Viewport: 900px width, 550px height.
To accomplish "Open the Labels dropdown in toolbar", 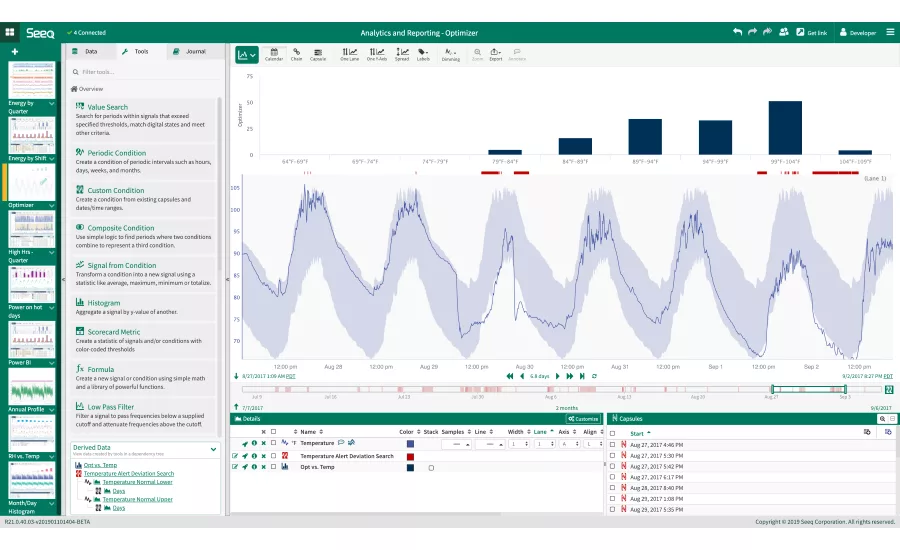I will click(x=423, y=54).
